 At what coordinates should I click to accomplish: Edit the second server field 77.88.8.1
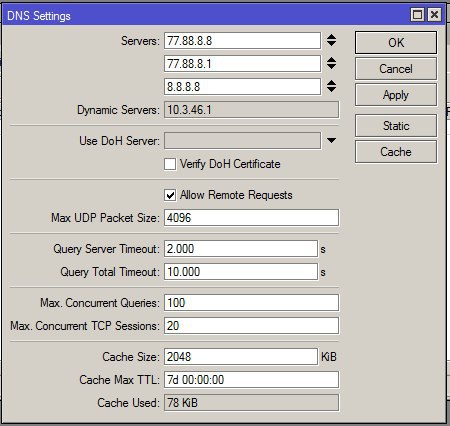pyautogui.click(x=242, y=63)
